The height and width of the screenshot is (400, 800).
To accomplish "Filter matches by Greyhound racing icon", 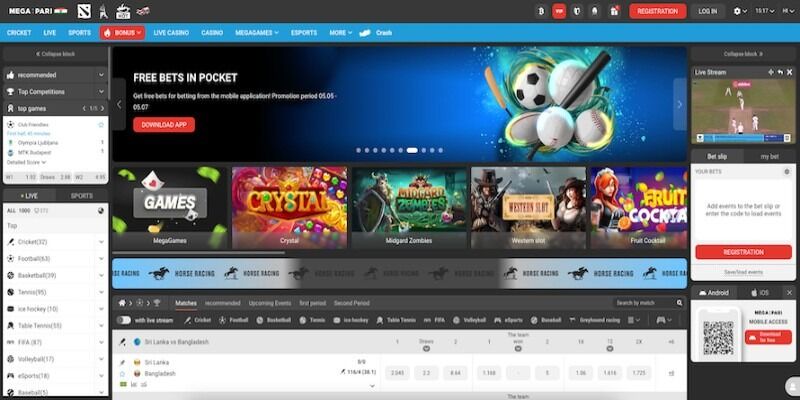I will (x=572, y=320).
